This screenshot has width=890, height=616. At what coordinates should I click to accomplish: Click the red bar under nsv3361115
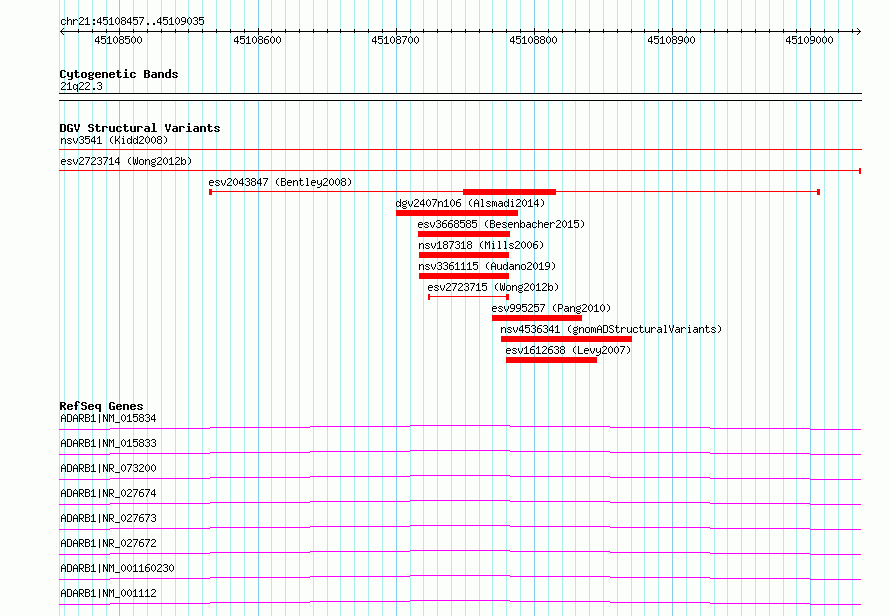click(464, 276)
